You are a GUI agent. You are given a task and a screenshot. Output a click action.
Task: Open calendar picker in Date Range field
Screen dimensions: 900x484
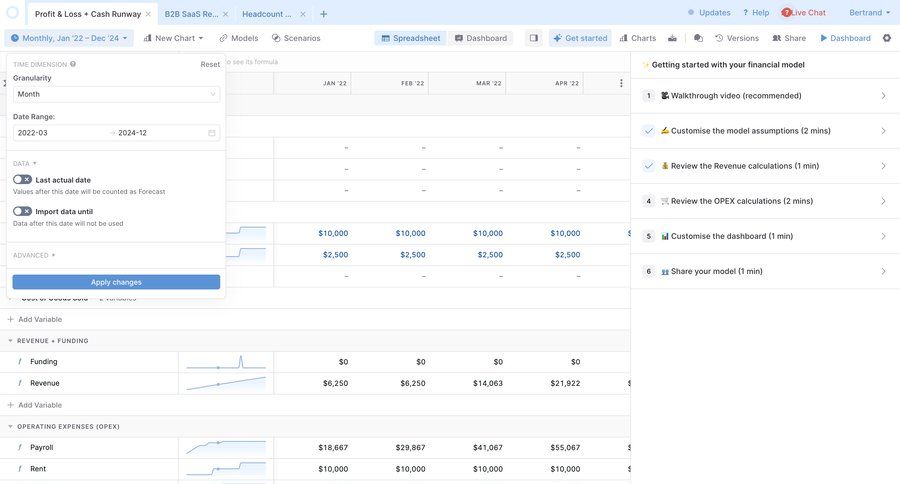point(211,133)
